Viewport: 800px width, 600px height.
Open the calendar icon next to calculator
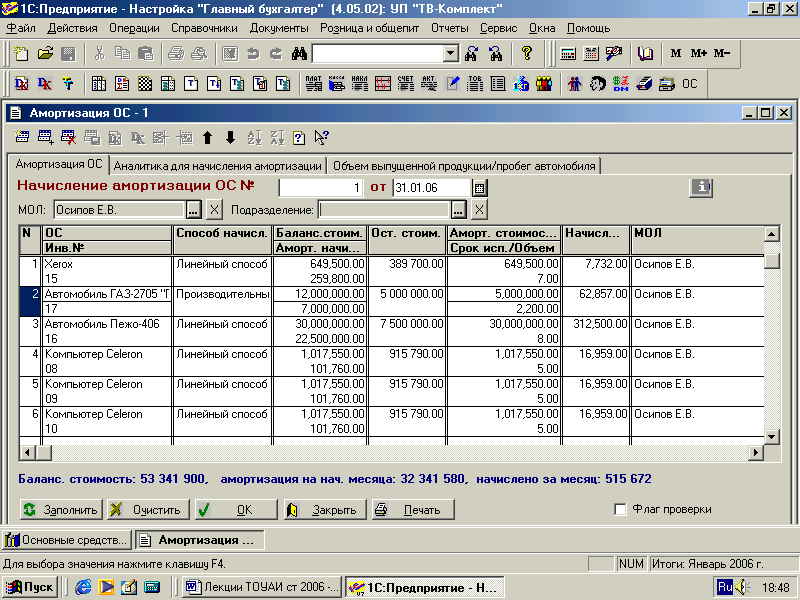pos(591,54)
